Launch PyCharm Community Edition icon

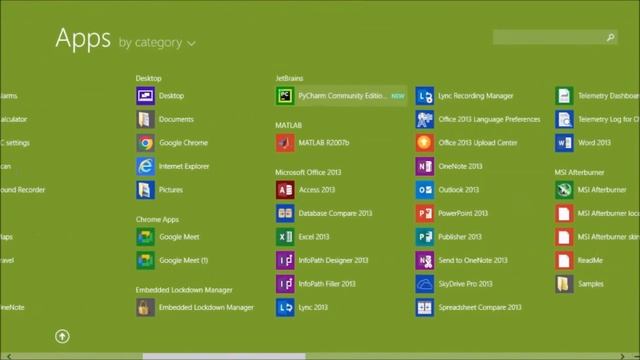pyautogui.click(x=285, y=96)
